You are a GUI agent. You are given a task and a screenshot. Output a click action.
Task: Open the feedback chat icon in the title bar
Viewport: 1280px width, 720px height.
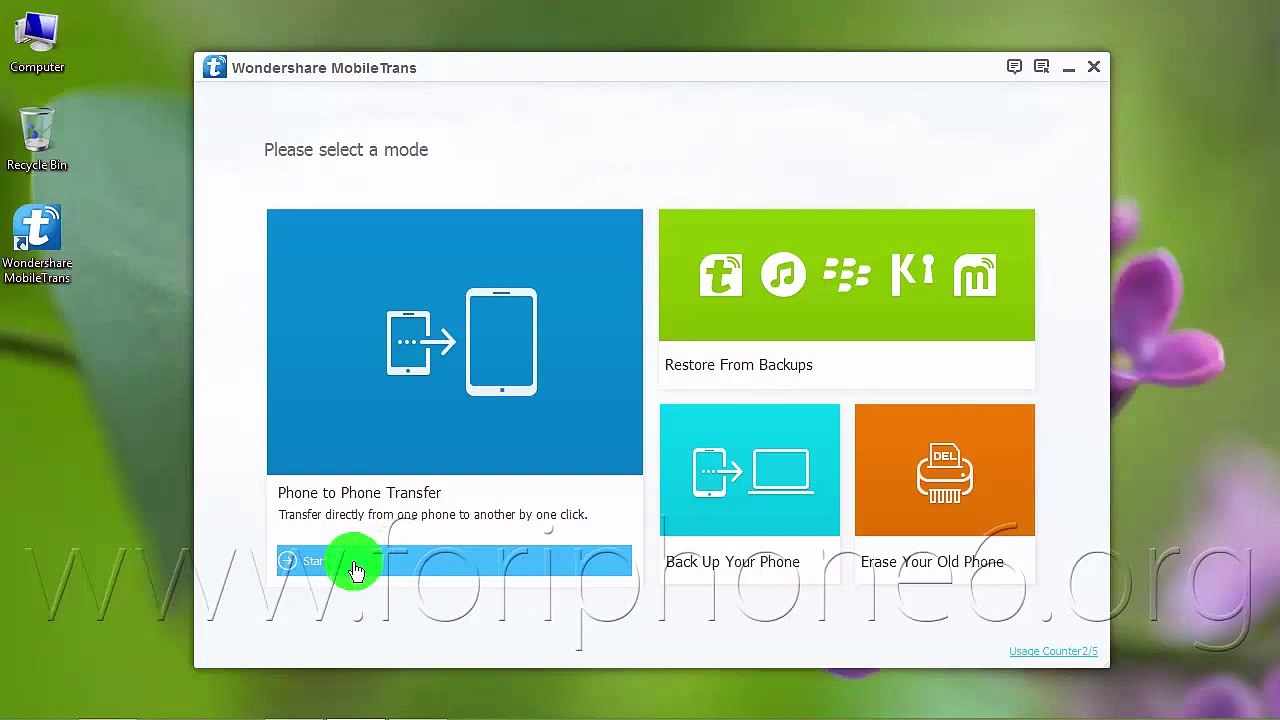[x=1014, y=67]
